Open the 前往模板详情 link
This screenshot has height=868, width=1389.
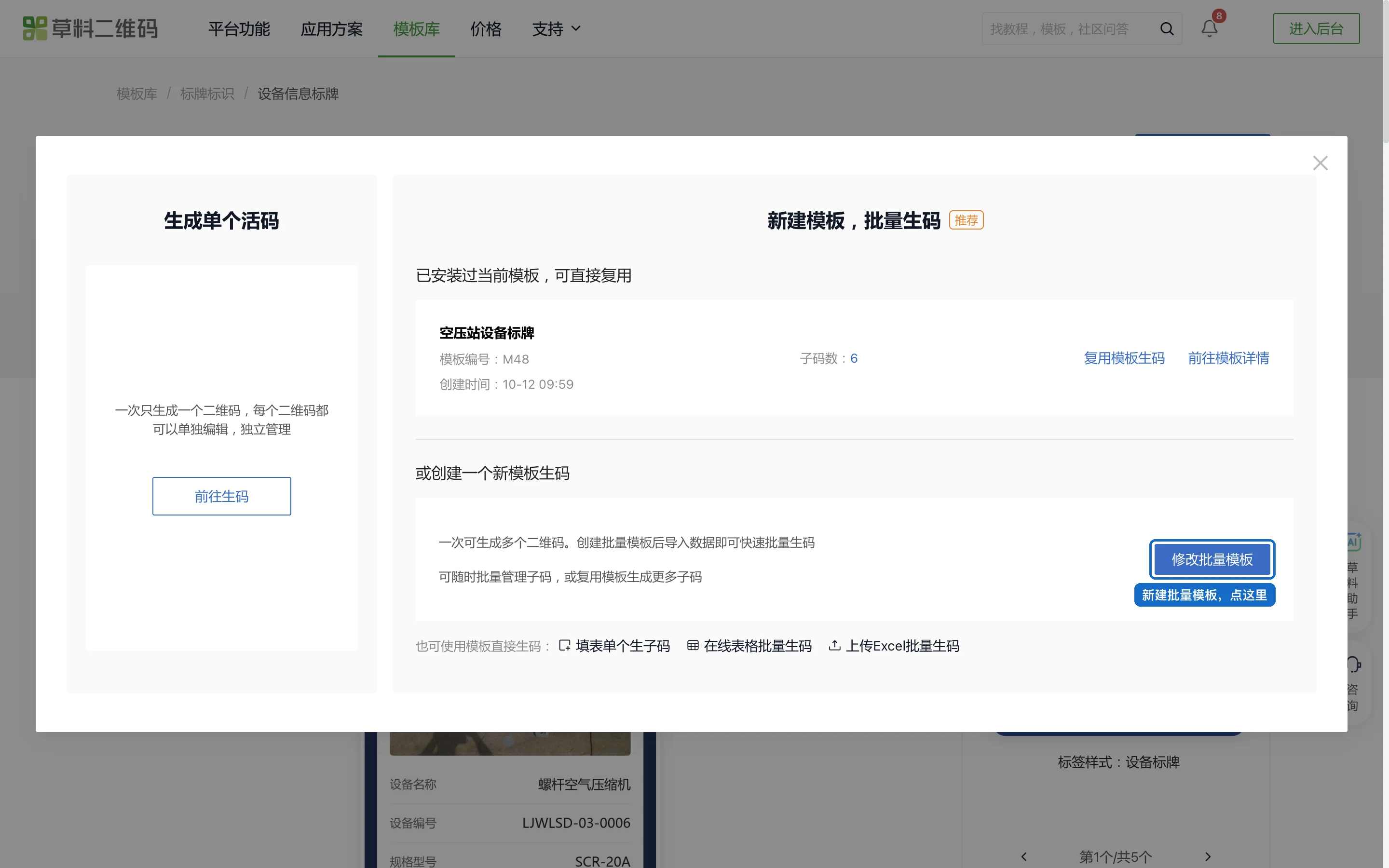tap(1228, 358)
